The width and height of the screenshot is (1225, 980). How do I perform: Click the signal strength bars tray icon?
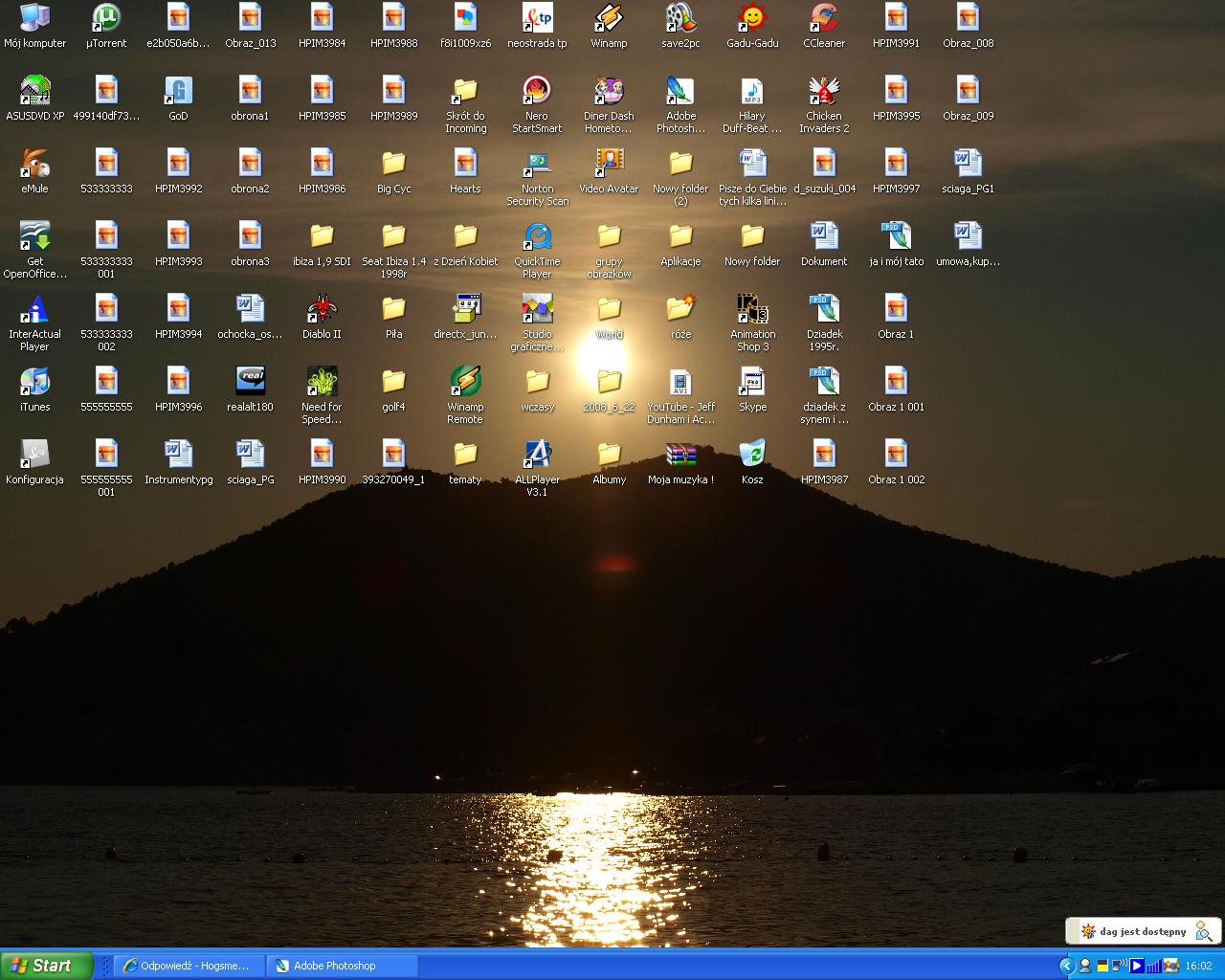(1153, 966)
